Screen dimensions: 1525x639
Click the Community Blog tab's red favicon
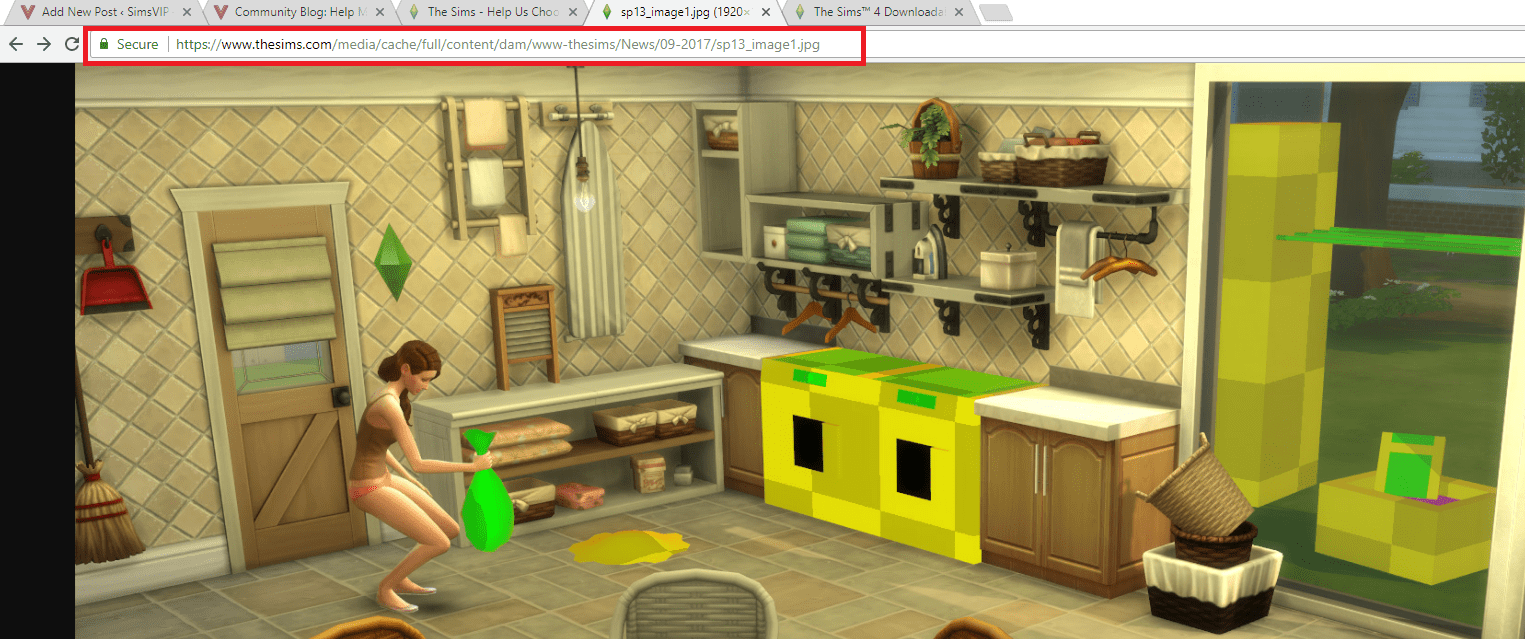(221, 13)
